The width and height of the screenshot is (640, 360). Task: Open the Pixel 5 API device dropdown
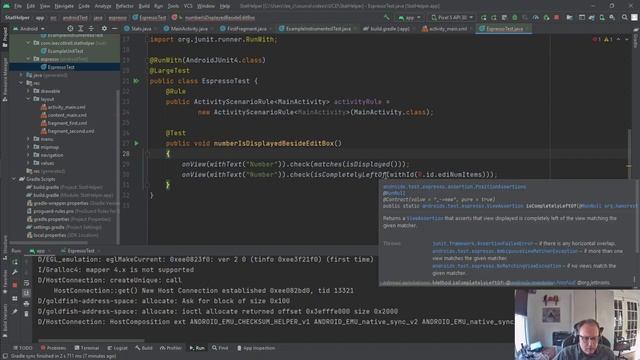(452, 18)
